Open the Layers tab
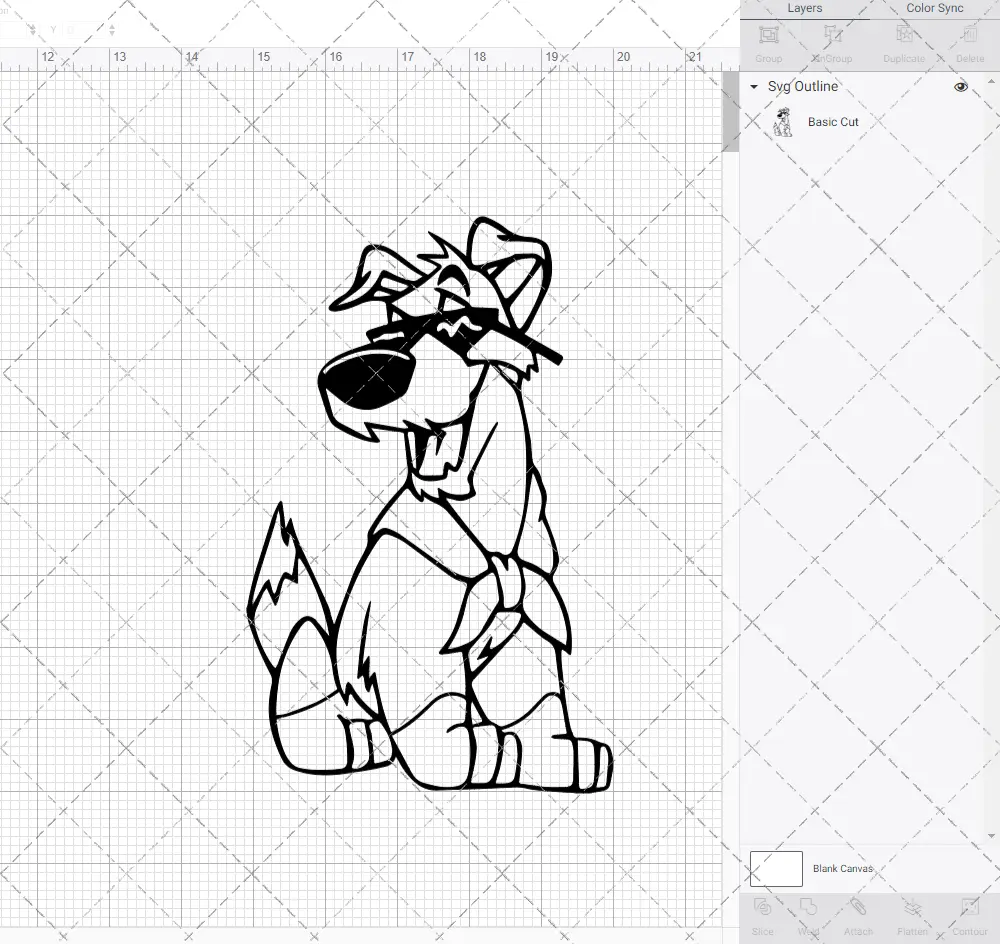 804,8
